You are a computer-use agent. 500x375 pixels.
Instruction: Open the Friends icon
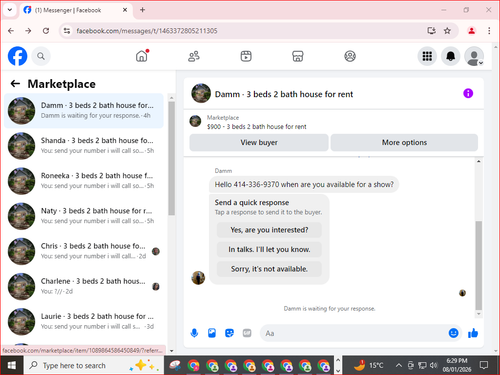click(x=194, y=56)
